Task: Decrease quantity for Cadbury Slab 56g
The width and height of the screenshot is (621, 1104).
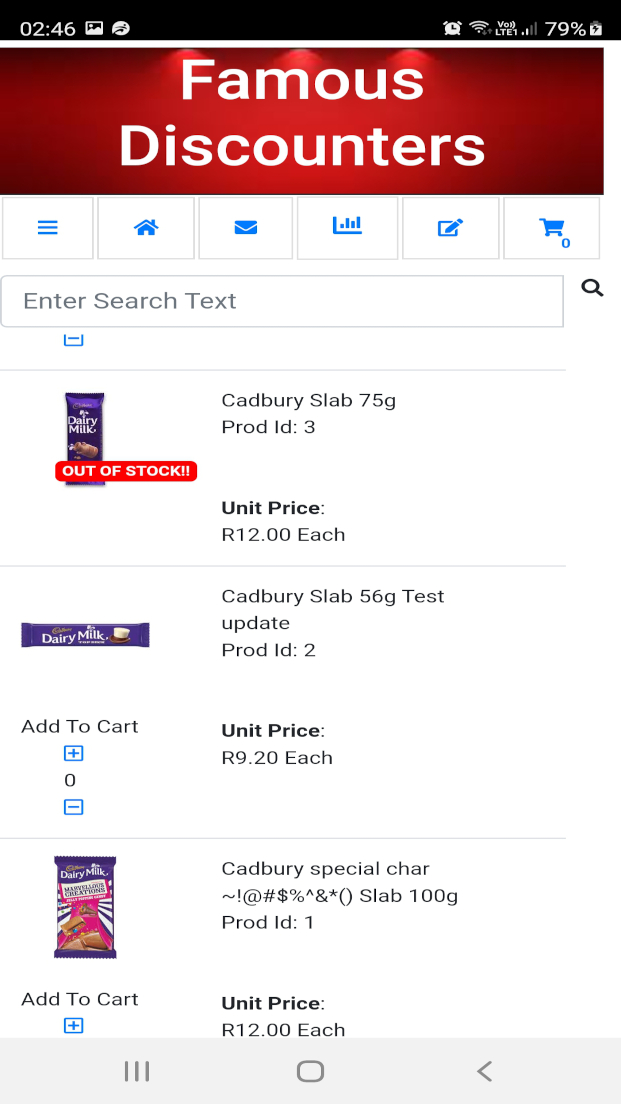Action: coord(73,807)
